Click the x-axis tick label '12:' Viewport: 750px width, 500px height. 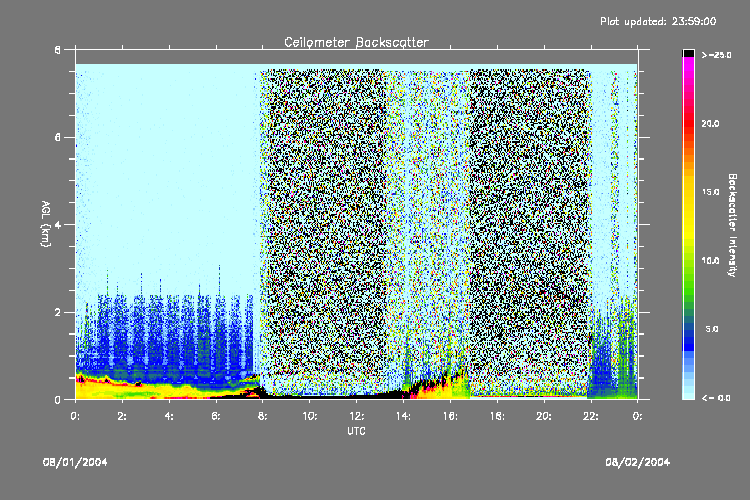point(356,416)
